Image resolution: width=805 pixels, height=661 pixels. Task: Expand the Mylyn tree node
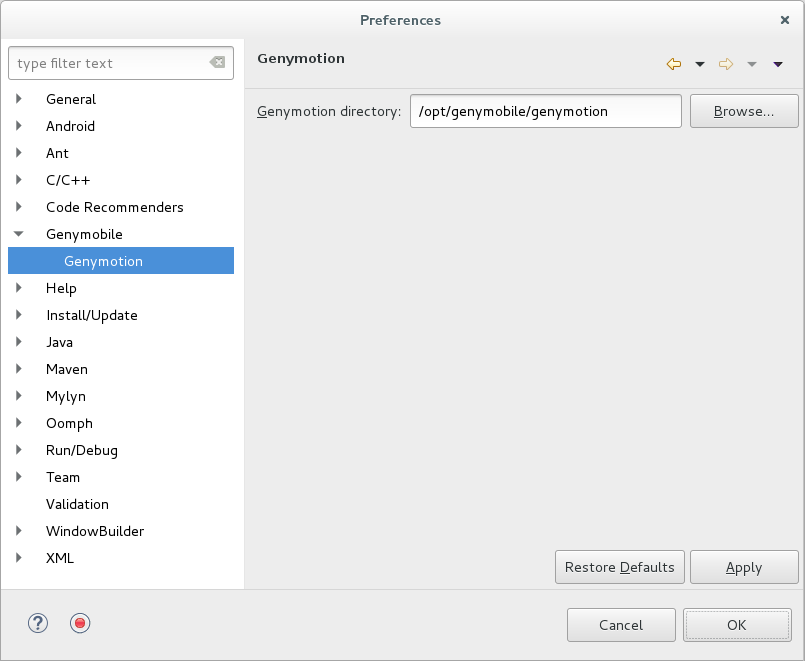click(x=19, y=396)
